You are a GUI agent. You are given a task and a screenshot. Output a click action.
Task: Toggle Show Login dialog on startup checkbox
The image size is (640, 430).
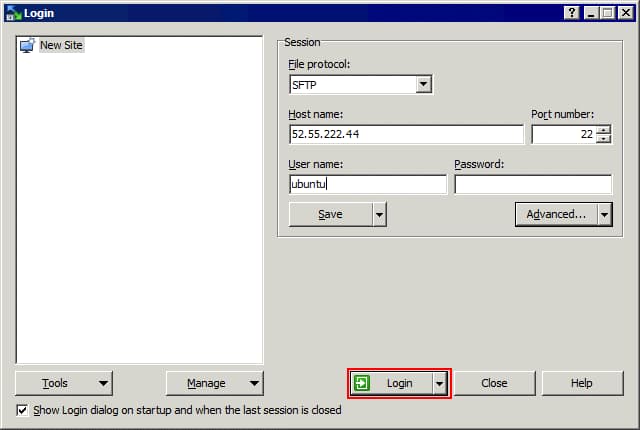tap(23, 410)
